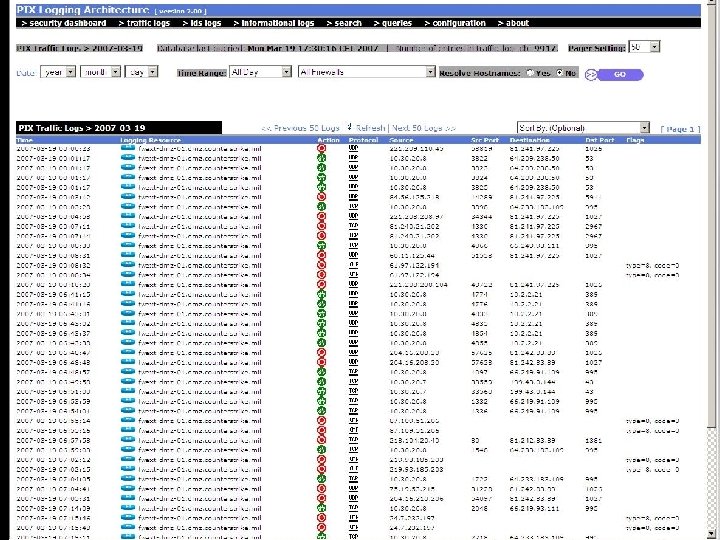Open the All Firewalls dropdown
The image size is (720, 540).
click(x=366, y=72)
